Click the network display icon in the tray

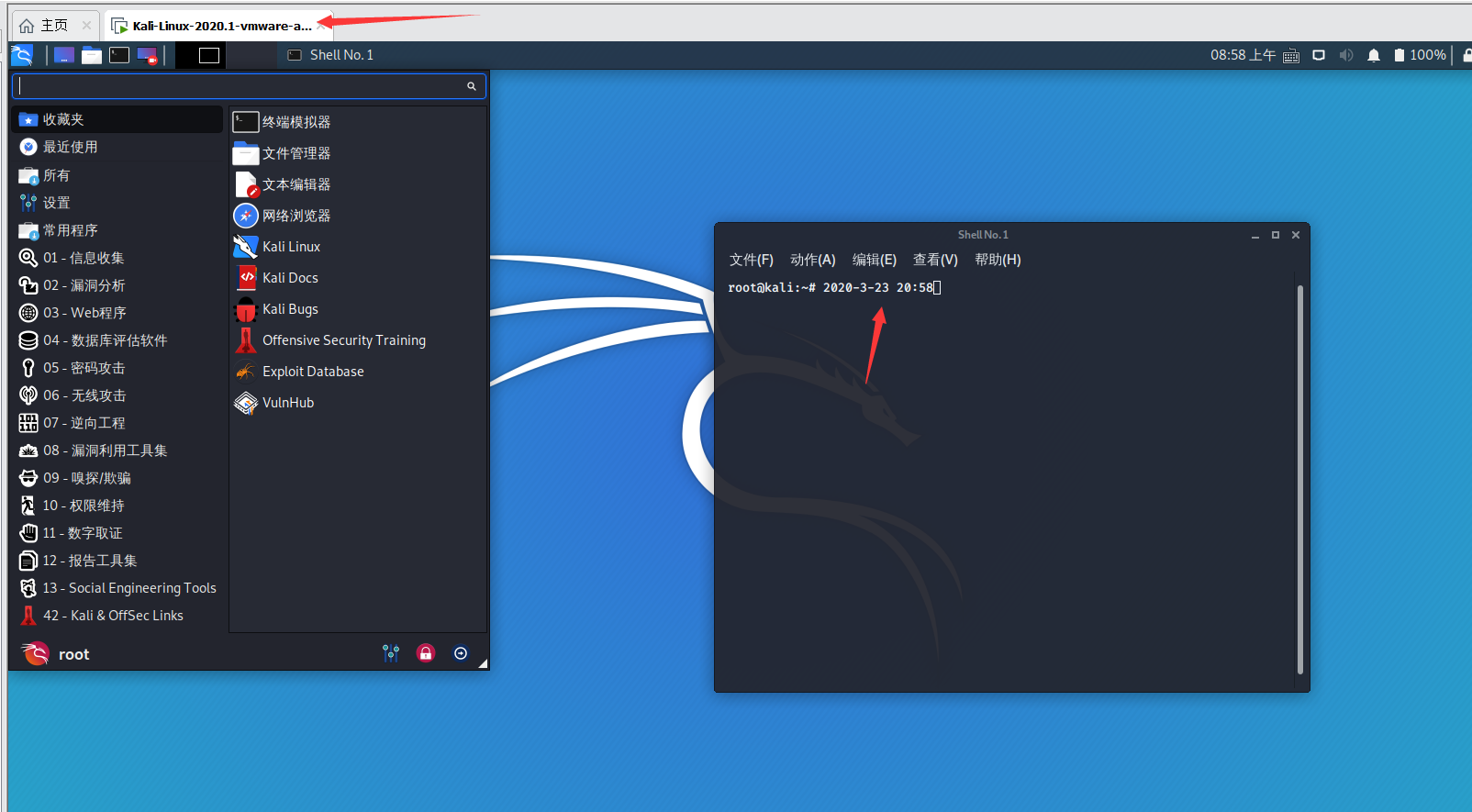(1319, 55)
